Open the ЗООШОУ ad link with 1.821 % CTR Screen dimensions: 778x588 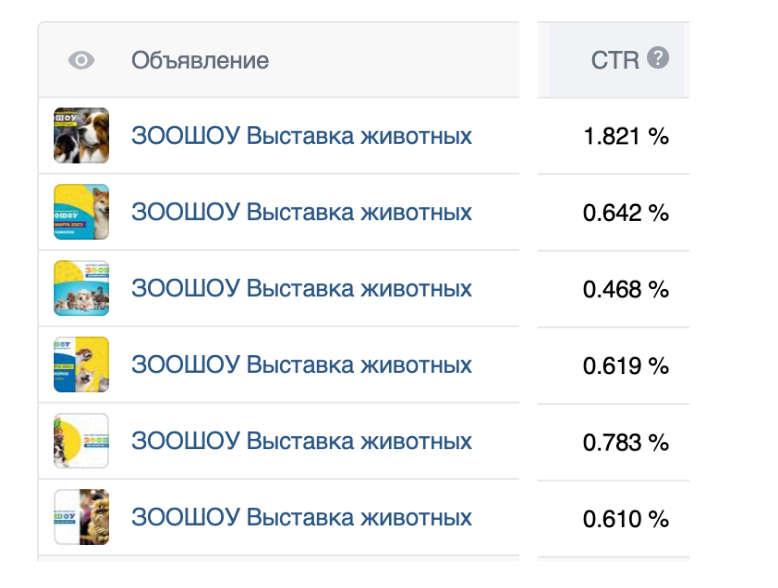tap(301, 136)
